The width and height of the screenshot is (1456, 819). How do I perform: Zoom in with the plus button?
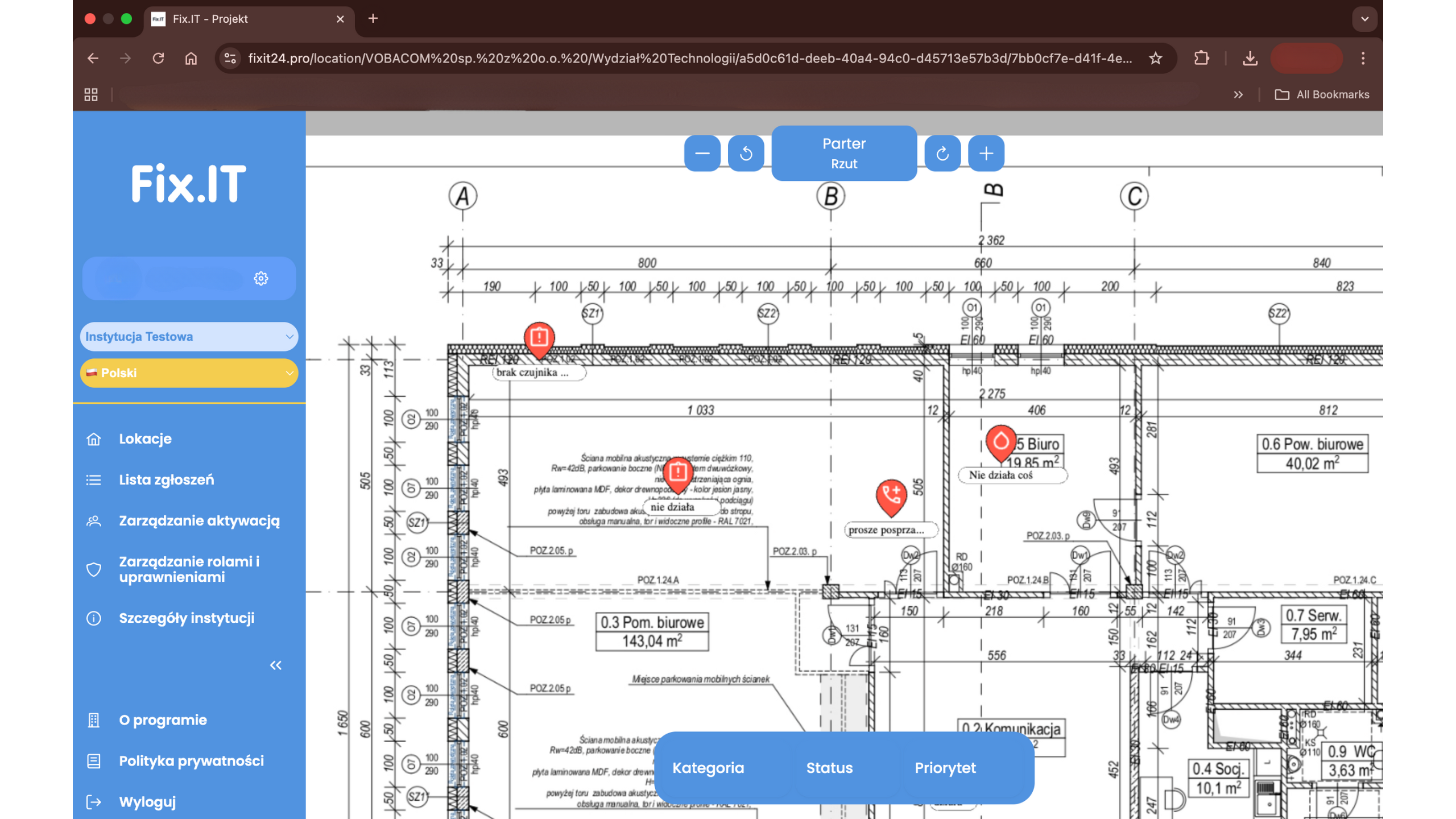click(x=986, y=153)
